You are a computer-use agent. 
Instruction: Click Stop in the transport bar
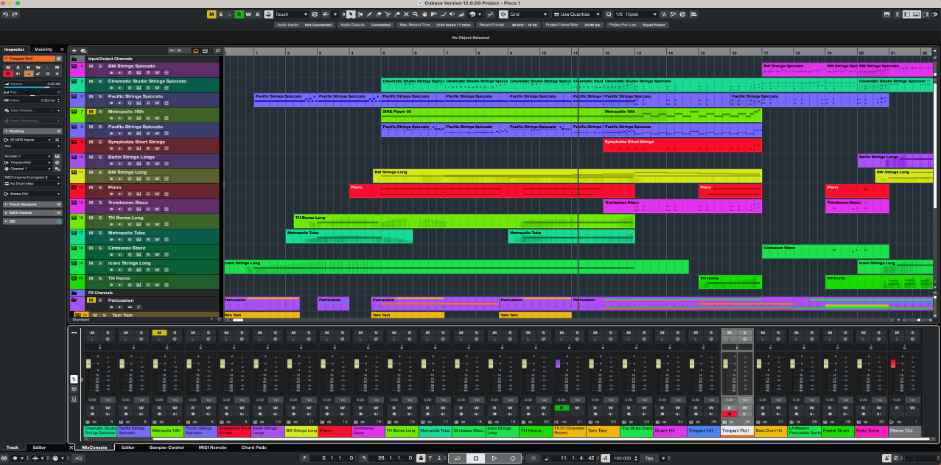click(x=475, y=458)
